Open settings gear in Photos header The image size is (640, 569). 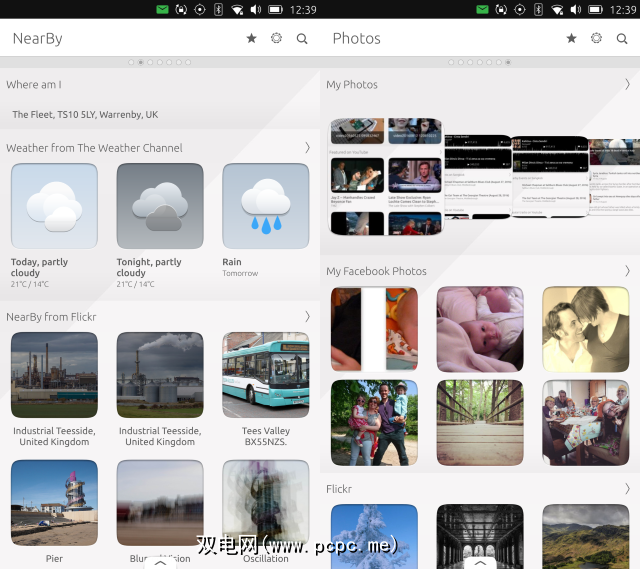(x=596, y=38)
